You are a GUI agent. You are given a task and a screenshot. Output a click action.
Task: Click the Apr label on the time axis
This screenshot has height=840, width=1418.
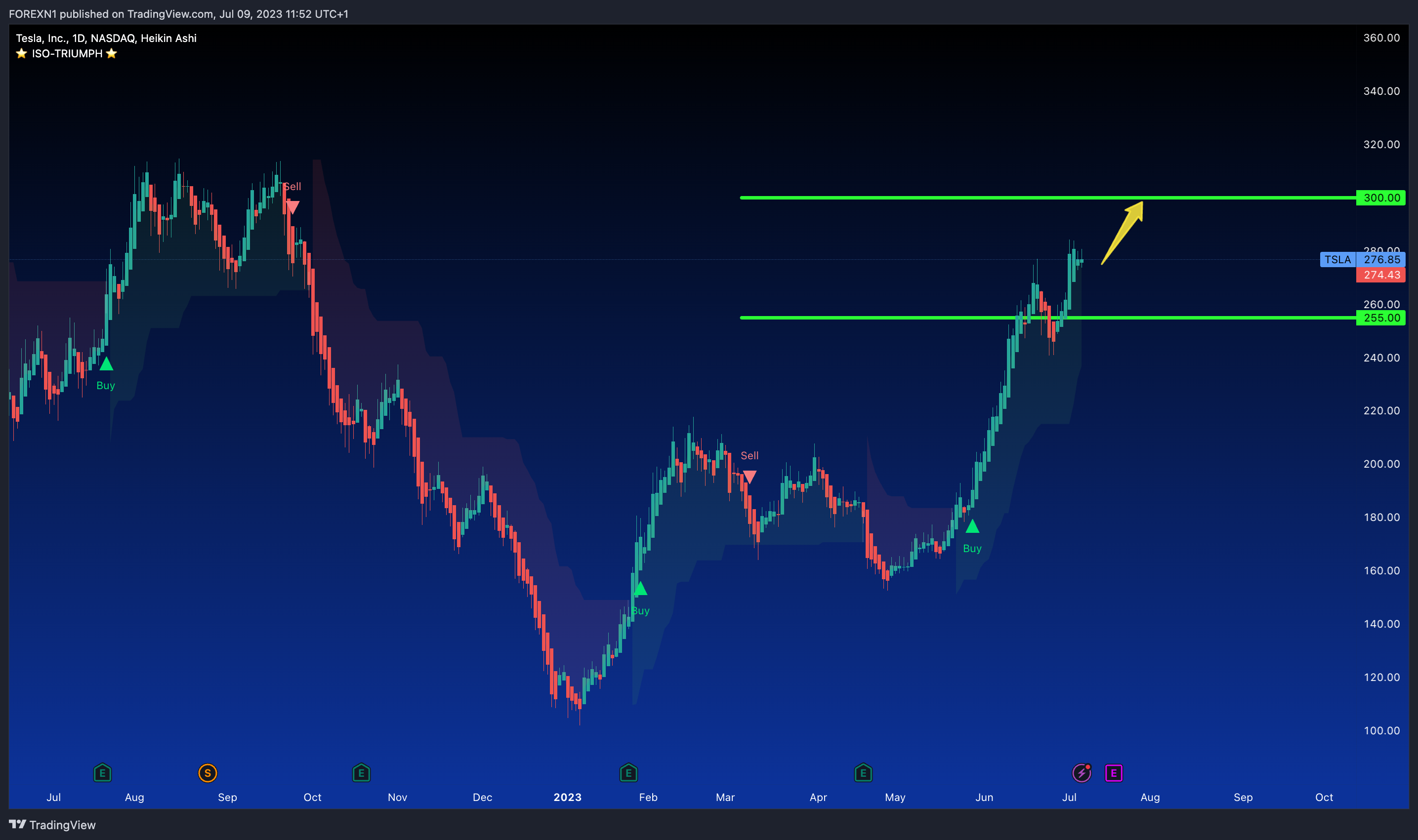tap(818, 797)
